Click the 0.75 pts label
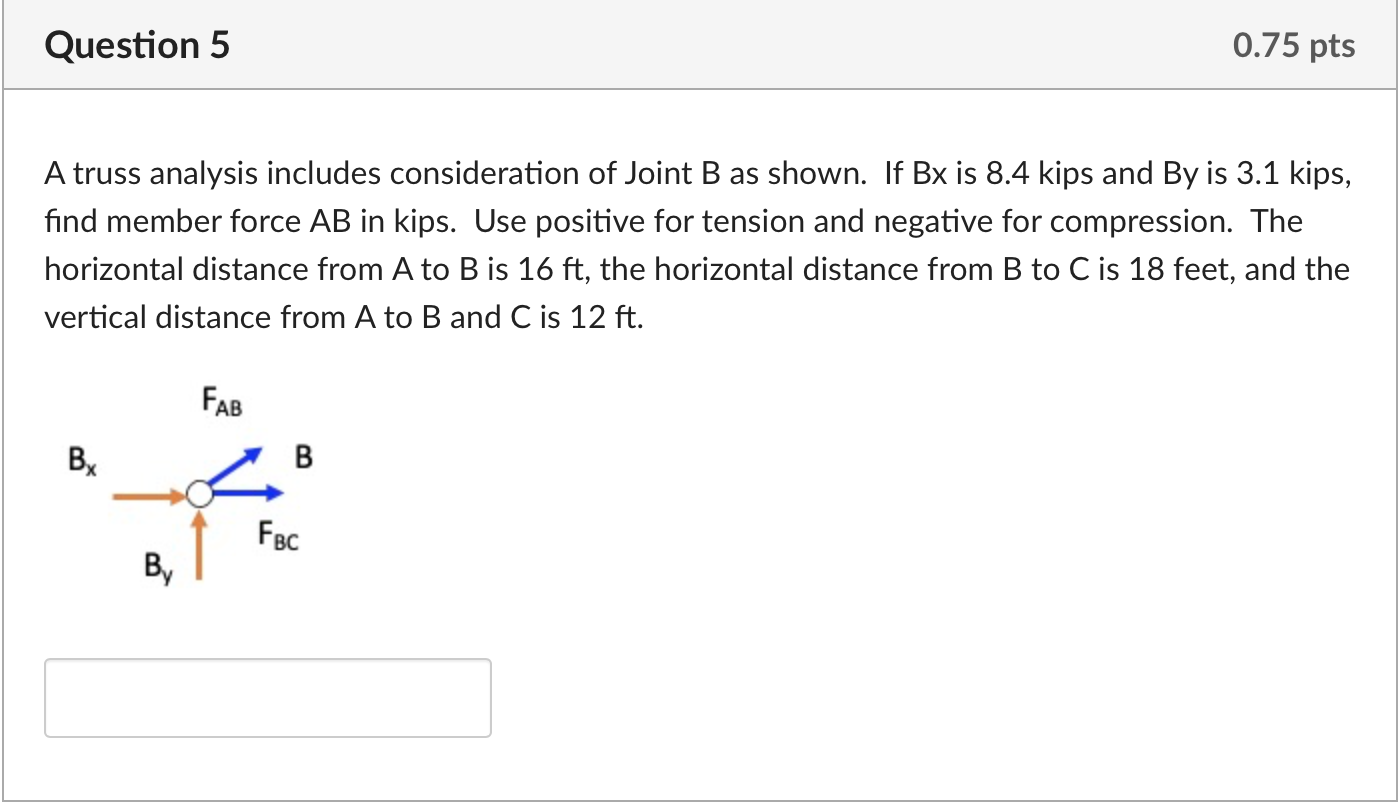The height and width of the screenshot is (804, 1400). click(1293, 44)
